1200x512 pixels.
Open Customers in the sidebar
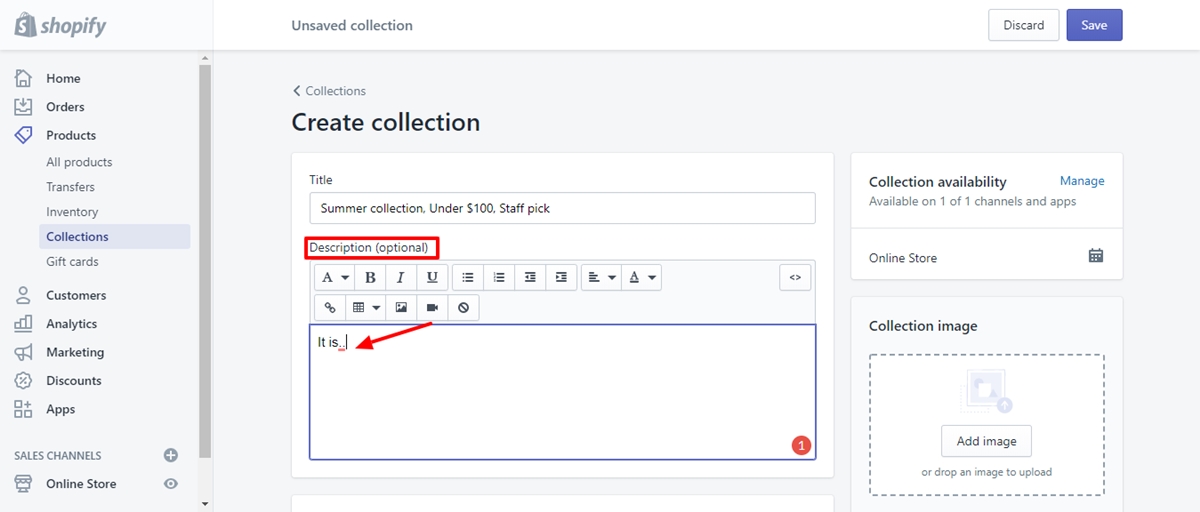click(x=76, y=295)
